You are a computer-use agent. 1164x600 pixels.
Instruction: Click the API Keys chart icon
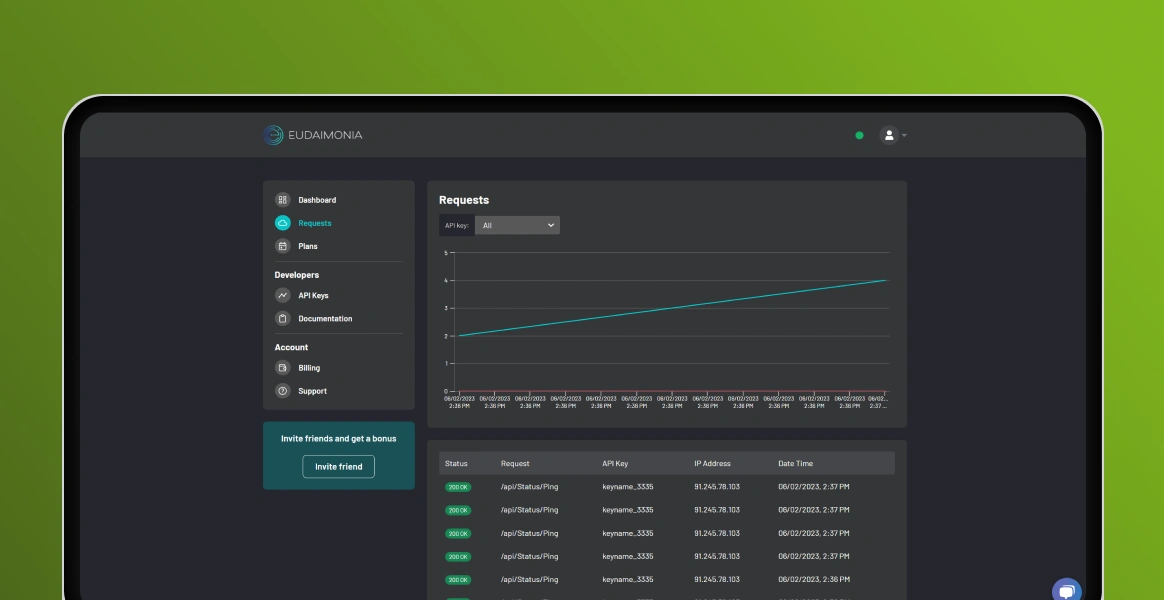[x=282, y=296]
